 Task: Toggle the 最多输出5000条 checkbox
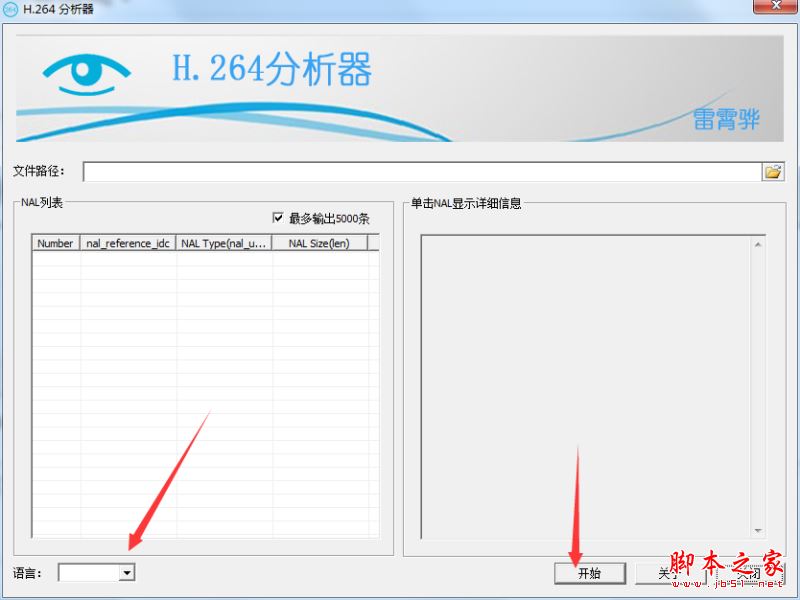(x=278, y=218)
